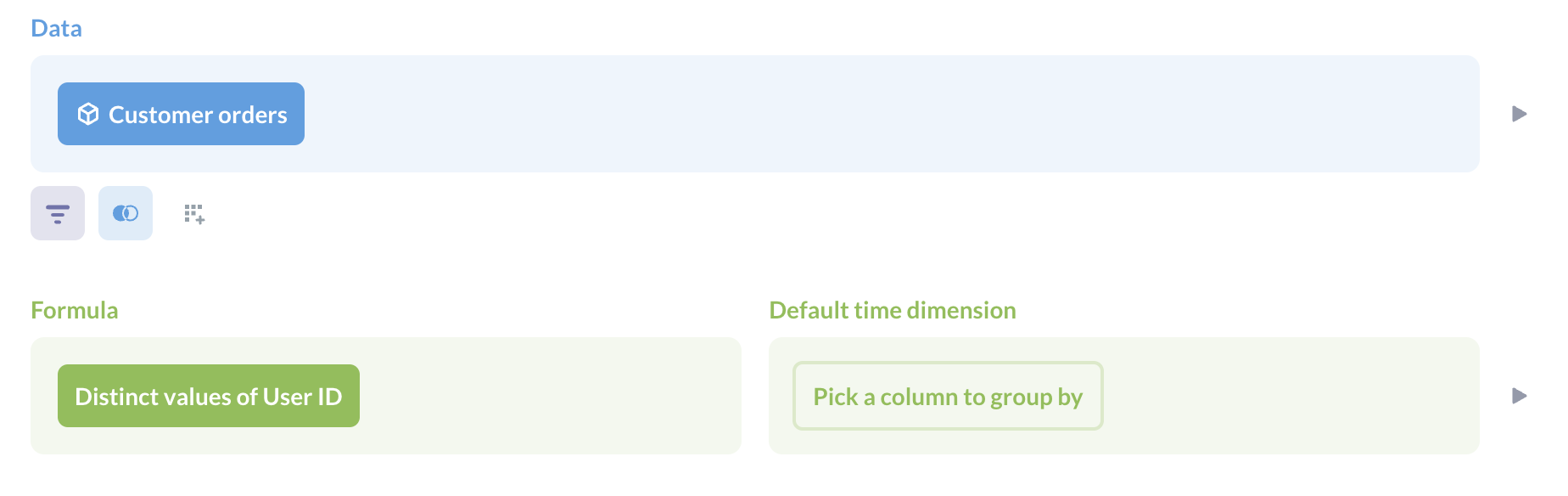Screen dimensions: 1568x496
Task: Preview the Formula step with play arrow
Action: tap(1520, 396)
